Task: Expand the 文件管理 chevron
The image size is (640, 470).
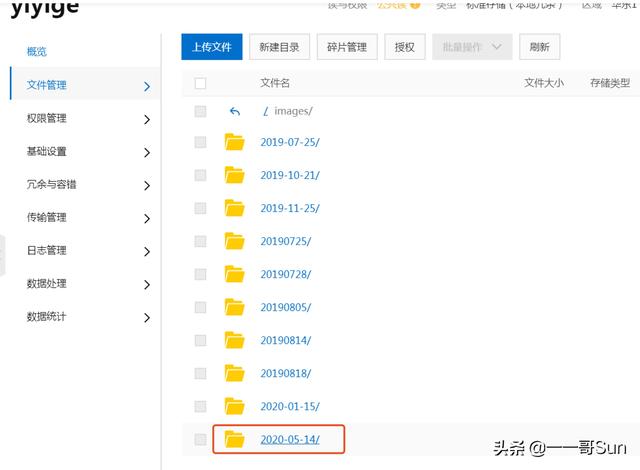Action: click(147, 86)
